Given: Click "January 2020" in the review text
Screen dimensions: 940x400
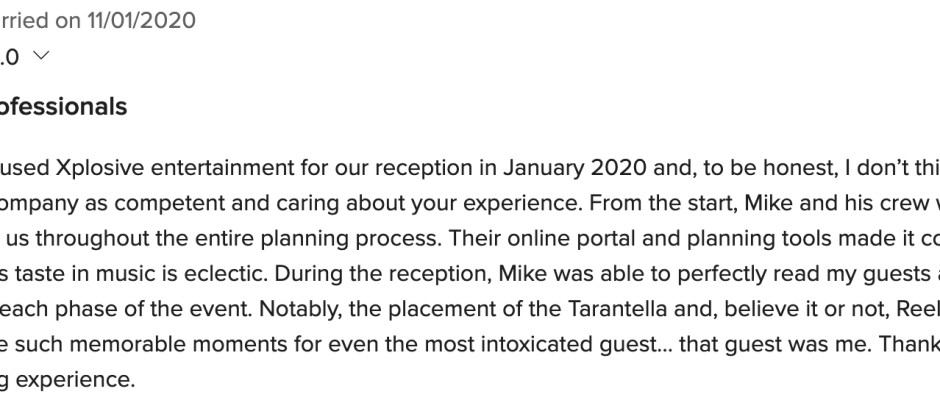Looking at the screenshot, I should click(574, 168).
